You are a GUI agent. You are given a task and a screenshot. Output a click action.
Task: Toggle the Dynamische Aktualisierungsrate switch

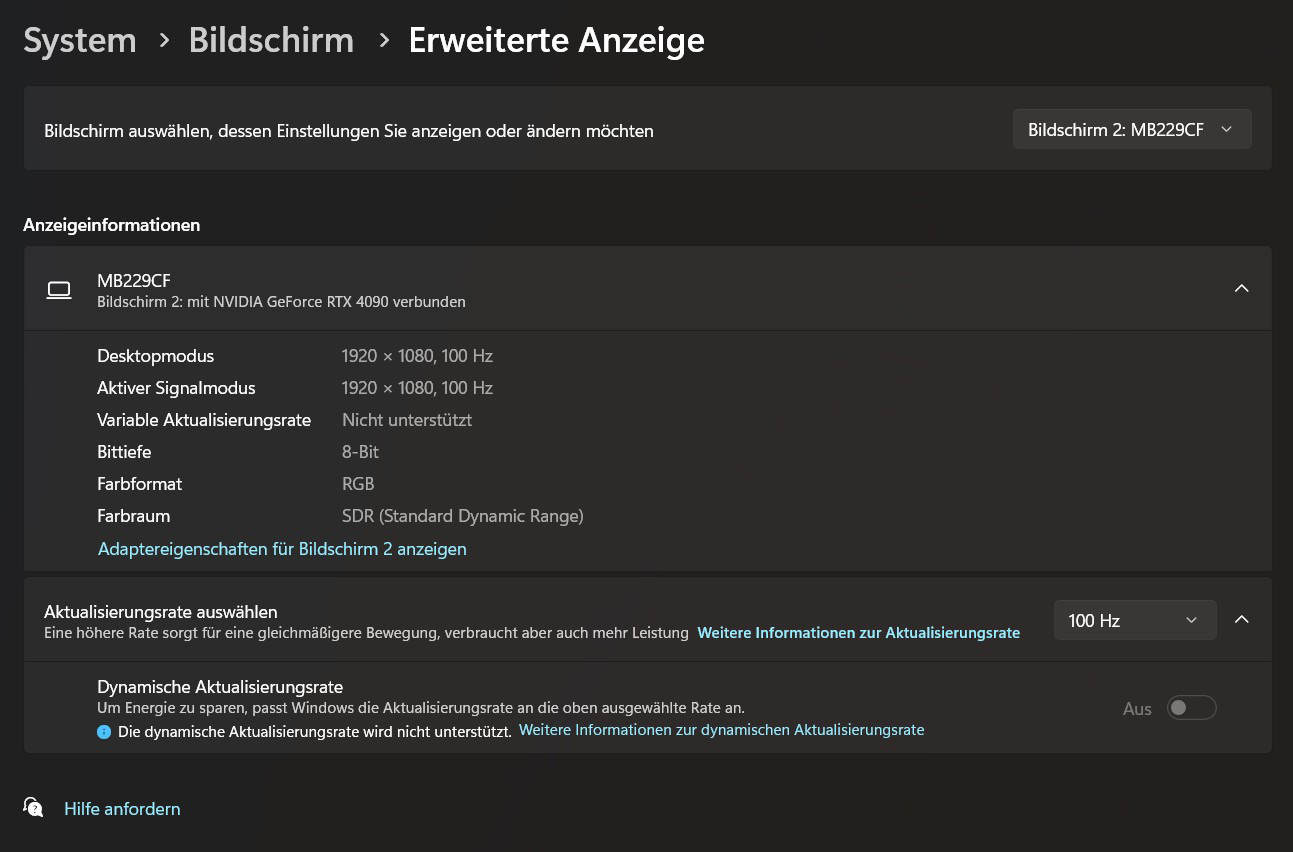(x=1191, y=708)
